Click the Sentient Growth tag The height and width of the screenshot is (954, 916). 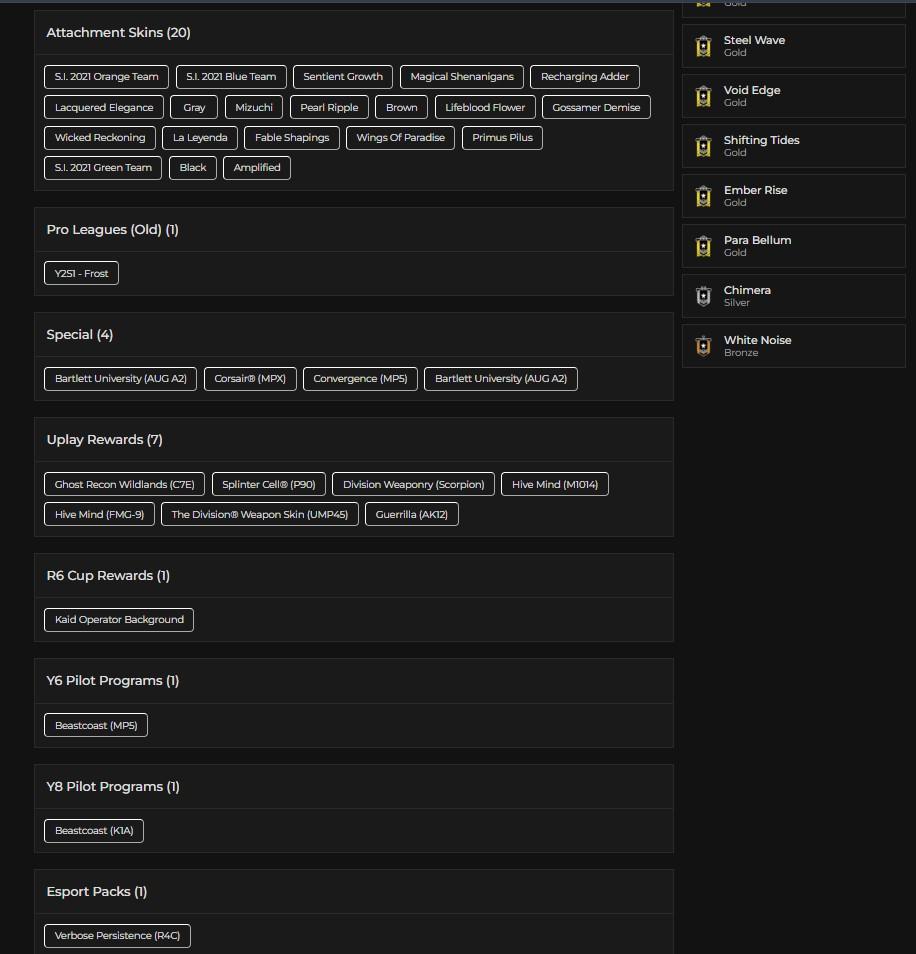tap(343, 77)
